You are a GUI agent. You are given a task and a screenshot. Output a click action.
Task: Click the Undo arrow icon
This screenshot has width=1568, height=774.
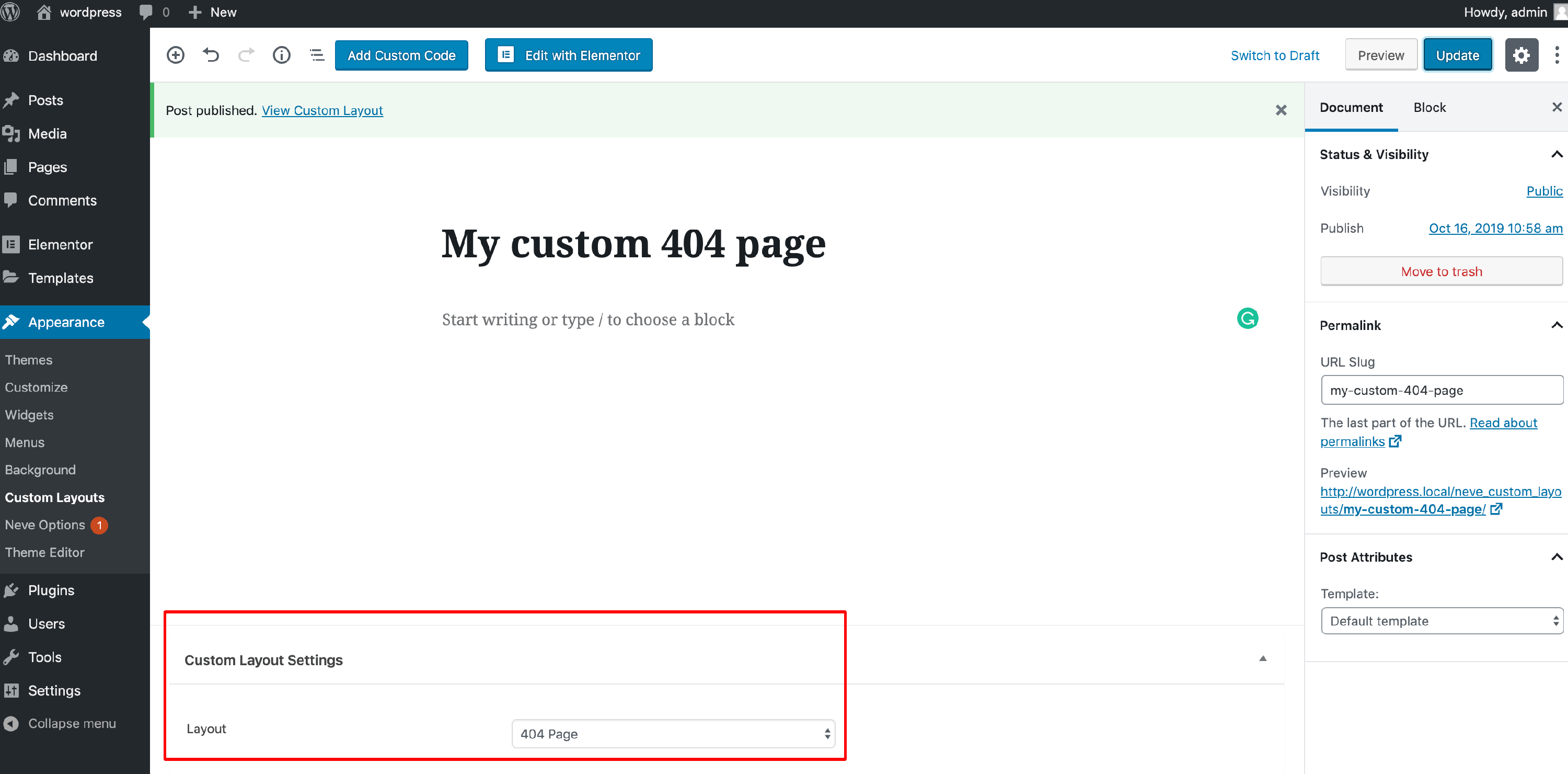point(211,55)
